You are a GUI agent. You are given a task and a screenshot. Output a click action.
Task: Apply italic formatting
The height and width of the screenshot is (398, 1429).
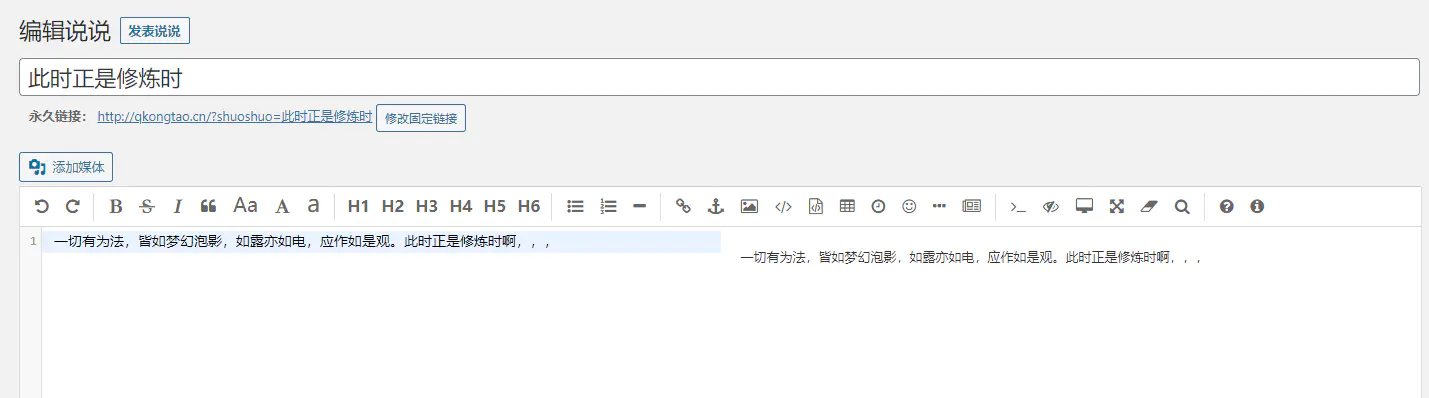[178, 206]
